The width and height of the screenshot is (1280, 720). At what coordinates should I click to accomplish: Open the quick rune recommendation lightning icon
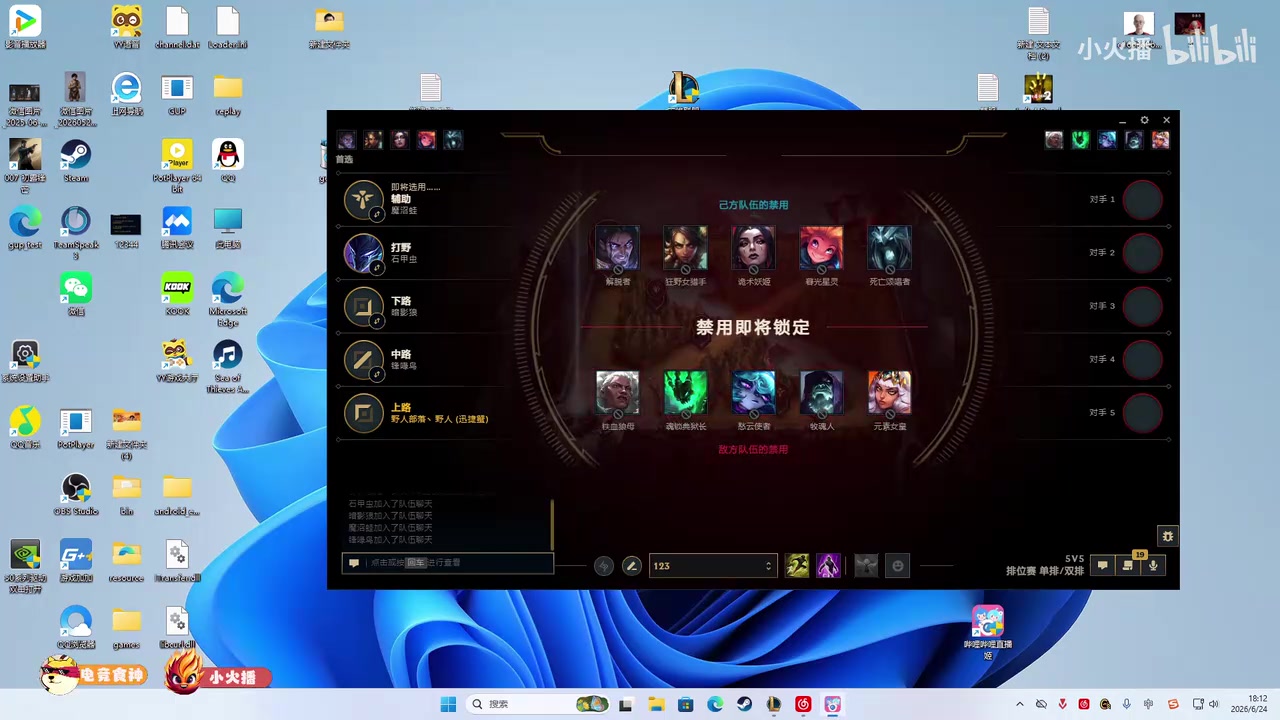click(x=603, y=566)
